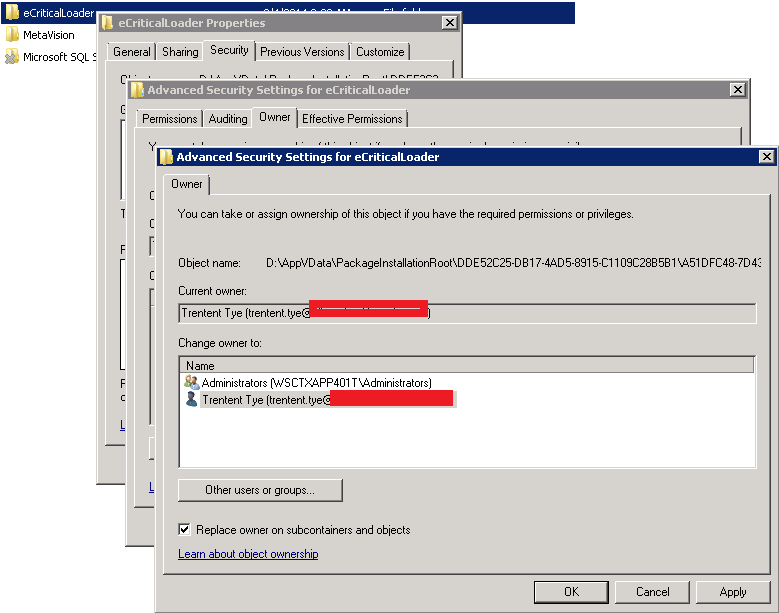Click folder icon in eCriticalLoader Properties title bar

107,23
